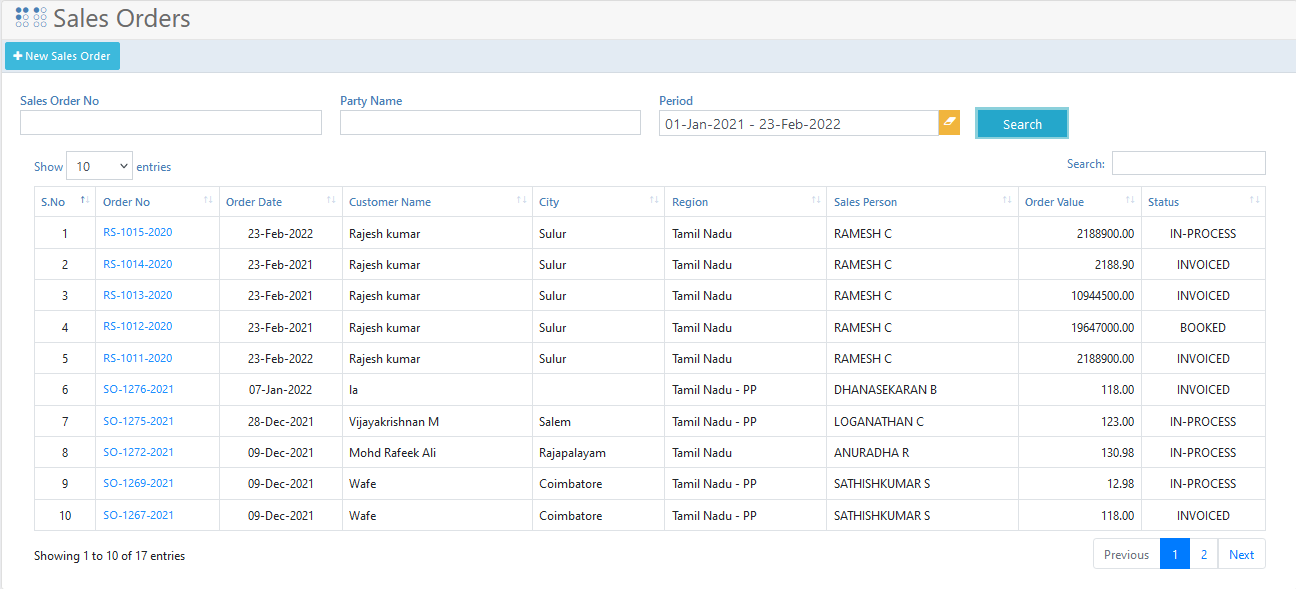
Task: Click the 'Showing 1 to 10 of 17 entries' text
Action: click(109, 556)
